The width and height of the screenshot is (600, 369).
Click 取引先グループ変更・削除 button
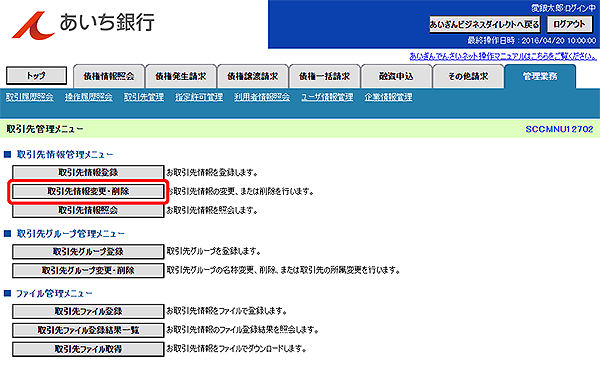point(88,271)
